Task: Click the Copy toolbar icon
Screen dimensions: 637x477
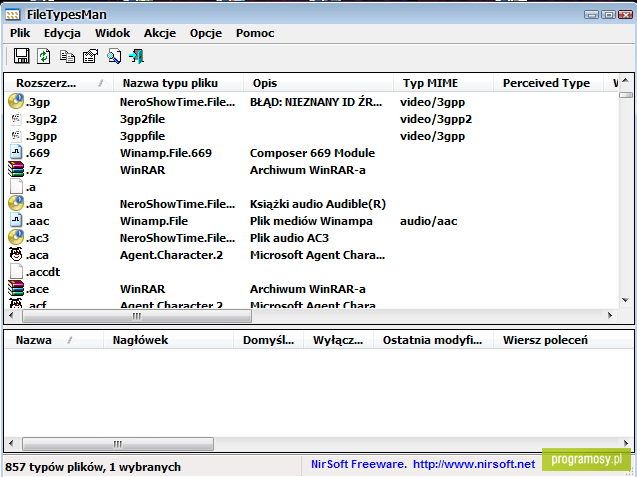Action: click(x=67, y=56)
